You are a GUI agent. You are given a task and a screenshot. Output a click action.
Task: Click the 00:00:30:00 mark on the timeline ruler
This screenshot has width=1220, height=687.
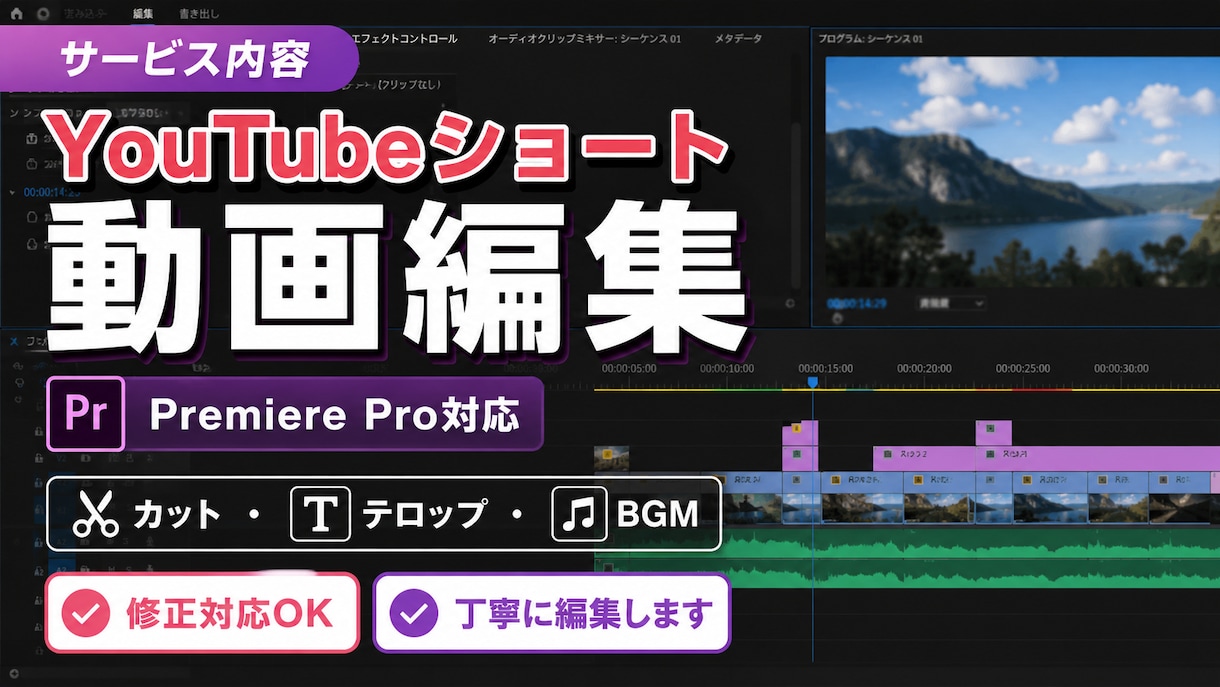click(1121, 369)
